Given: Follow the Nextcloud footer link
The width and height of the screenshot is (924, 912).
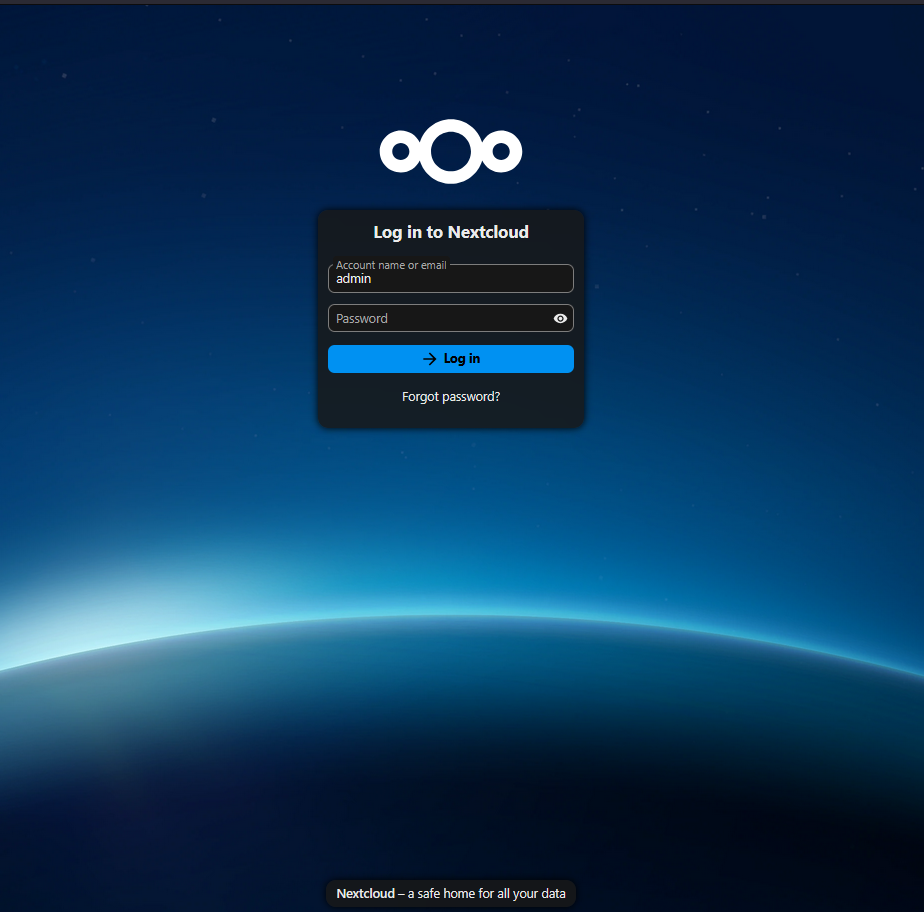Looking at the screenshot, I should tap(365, 893).
